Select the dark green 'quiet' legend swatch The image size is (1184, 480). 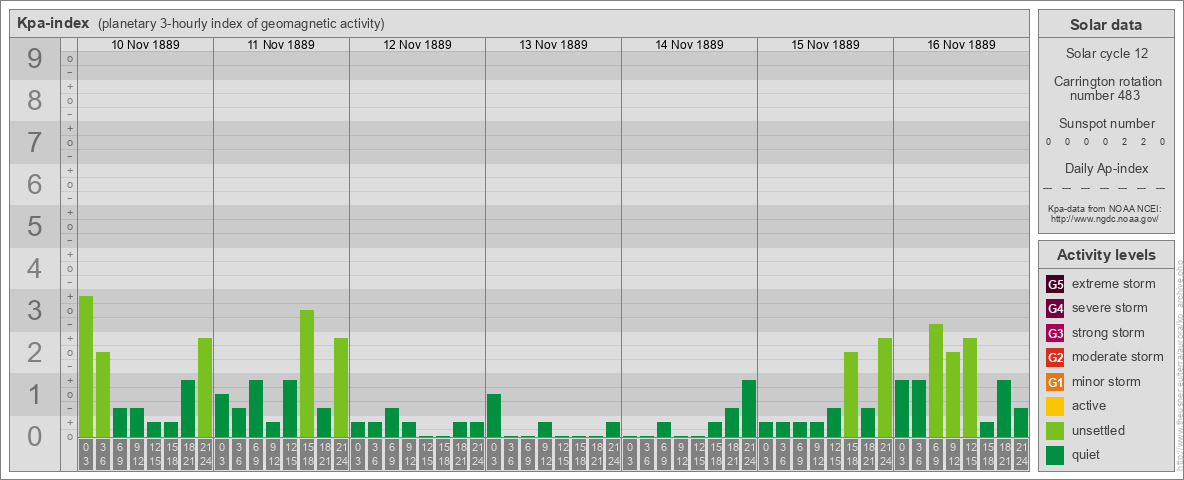[1055, 454]
